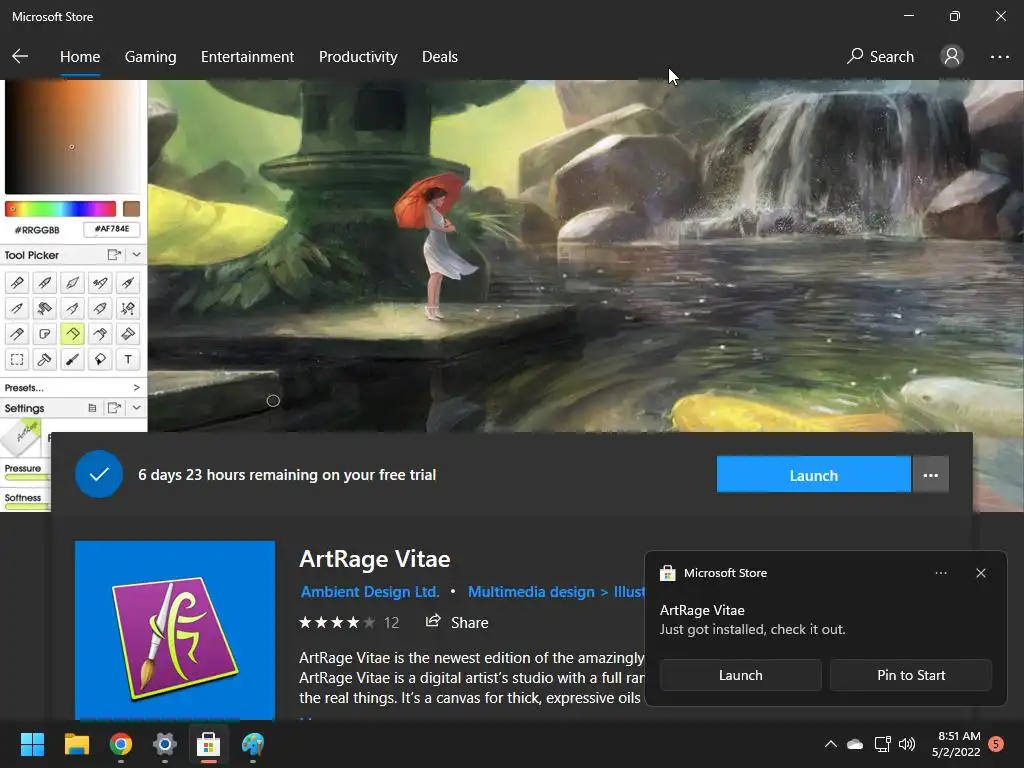Open the Multimedia design category link
Screen dimensions: 1024x768
(x=531, y=592)
